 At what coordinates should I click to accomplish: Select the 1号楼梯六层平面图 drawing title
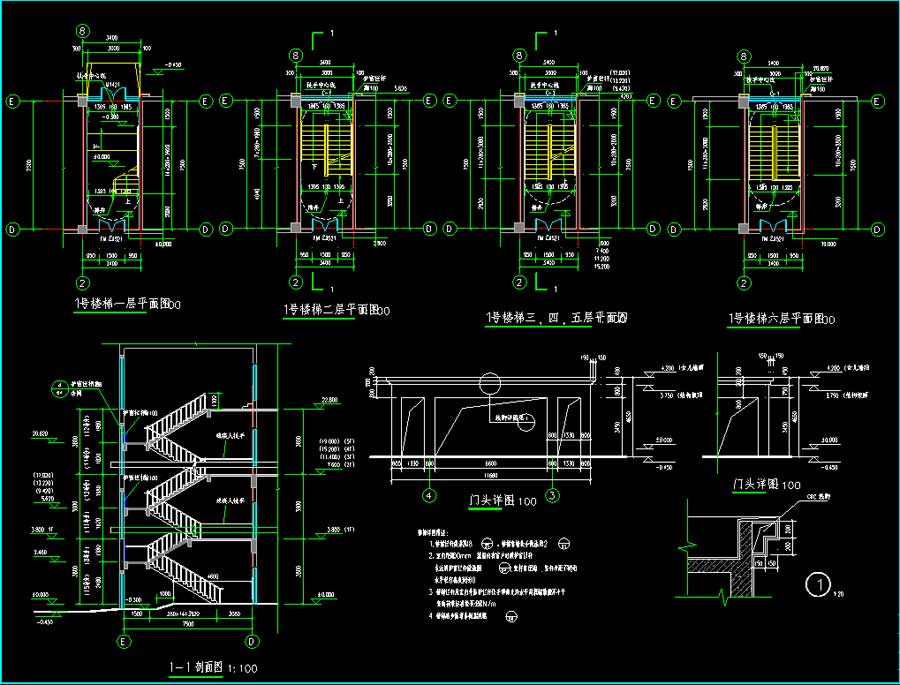pyautogui.click(x=776, y=318)
